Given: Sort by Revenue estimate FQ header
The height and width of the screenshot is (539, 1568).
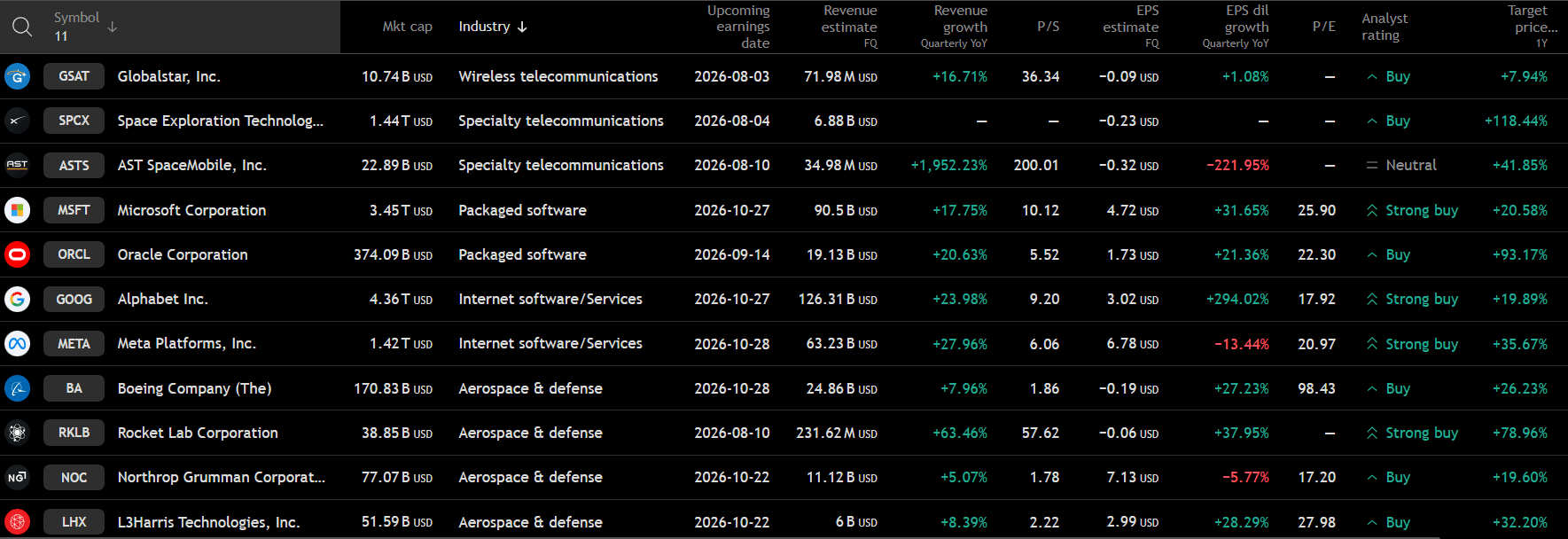Looking at the screenshot, I should pyautogui.click(x=849, y=27).
